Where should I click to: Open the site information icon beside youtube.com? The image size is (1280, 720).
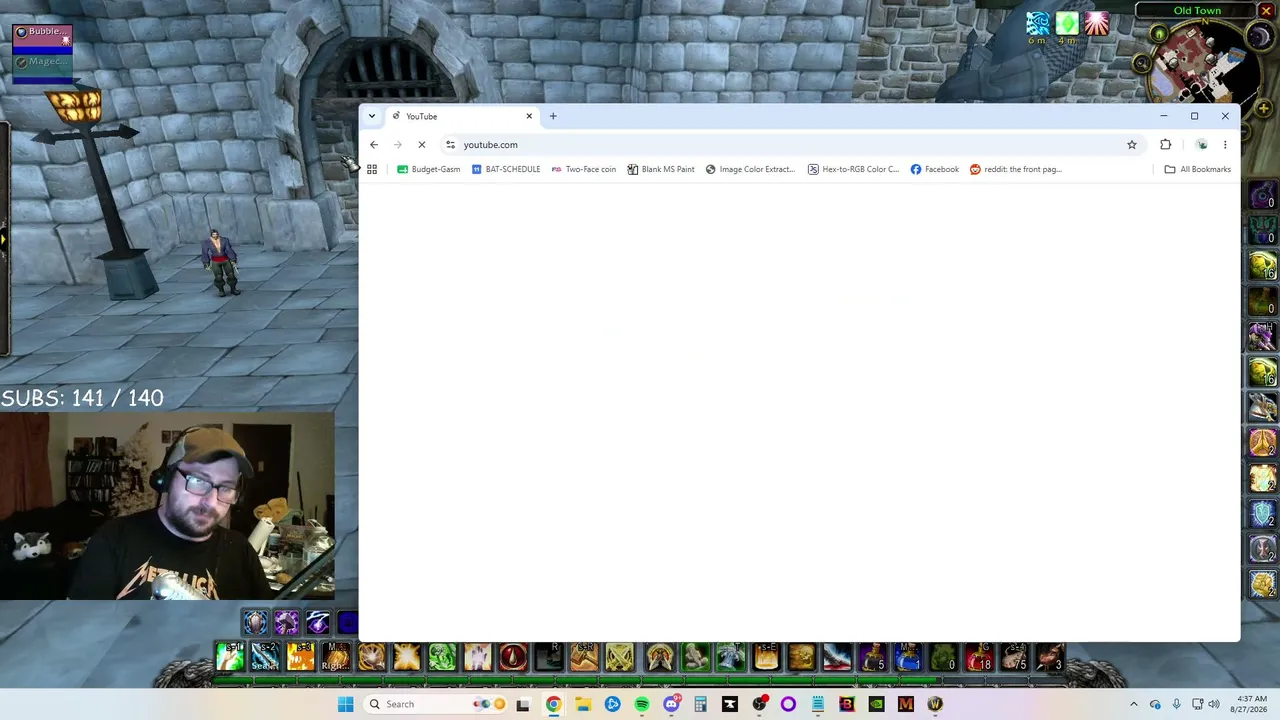pos(450,145)
